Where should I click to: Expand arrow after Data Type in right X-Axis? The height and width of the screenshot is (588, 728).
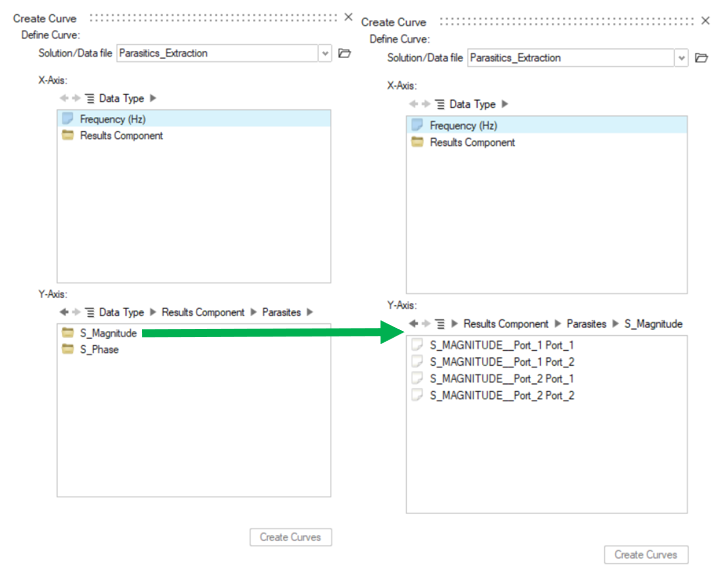click(x=504, y=104)
